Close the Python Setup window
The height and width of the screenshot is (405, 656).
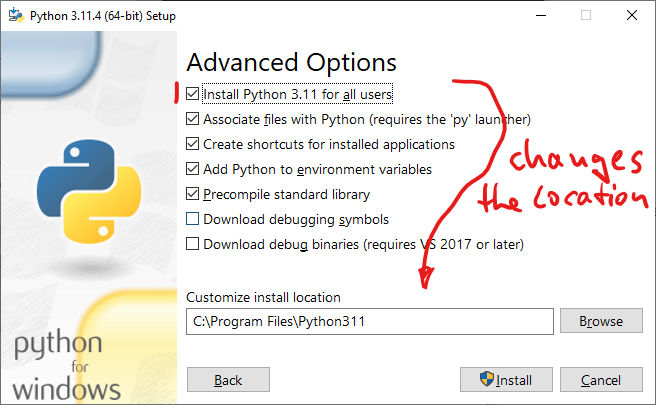(632, 14)
